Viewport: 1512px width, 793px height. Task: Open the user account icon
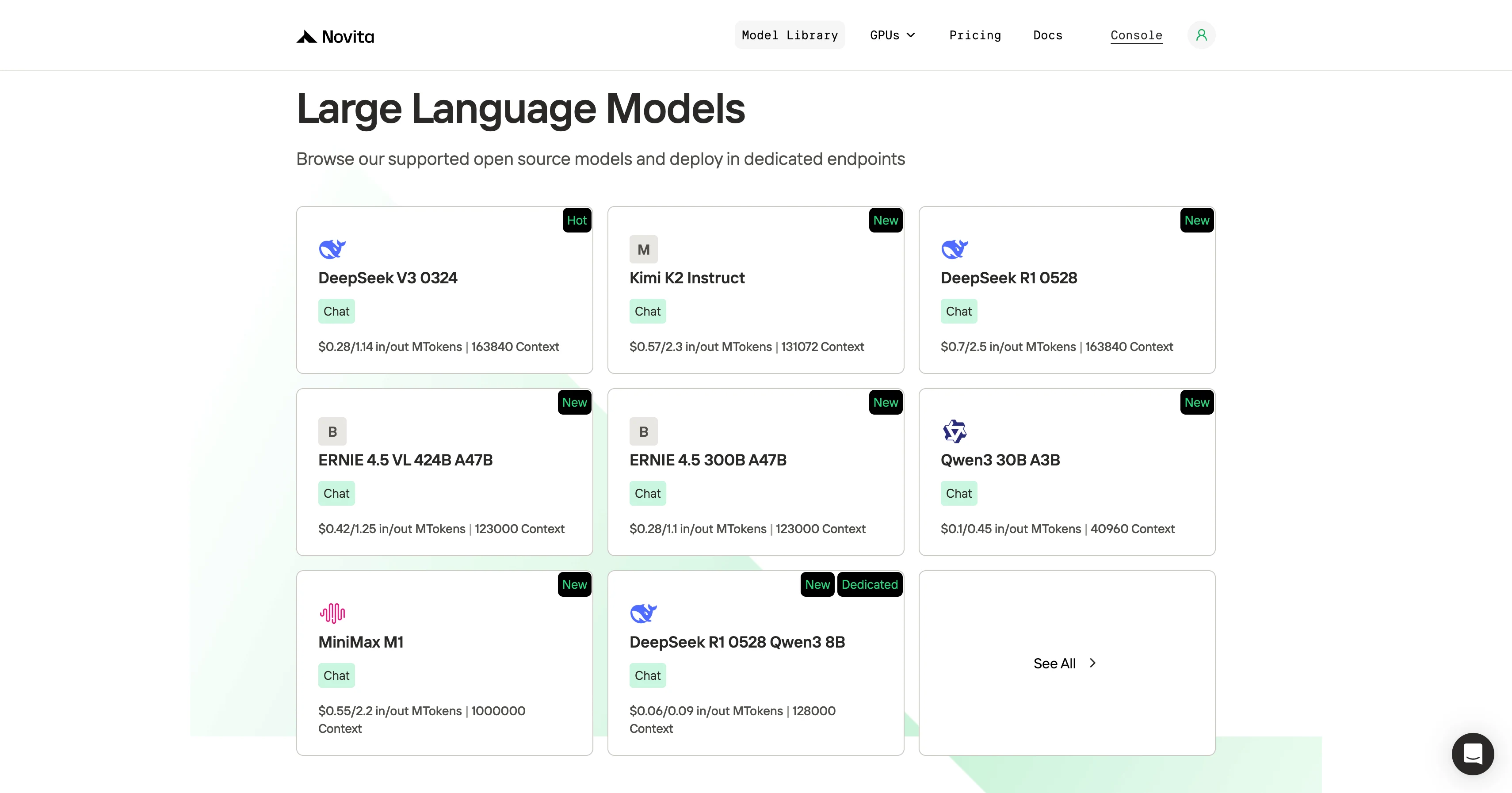1201,35
